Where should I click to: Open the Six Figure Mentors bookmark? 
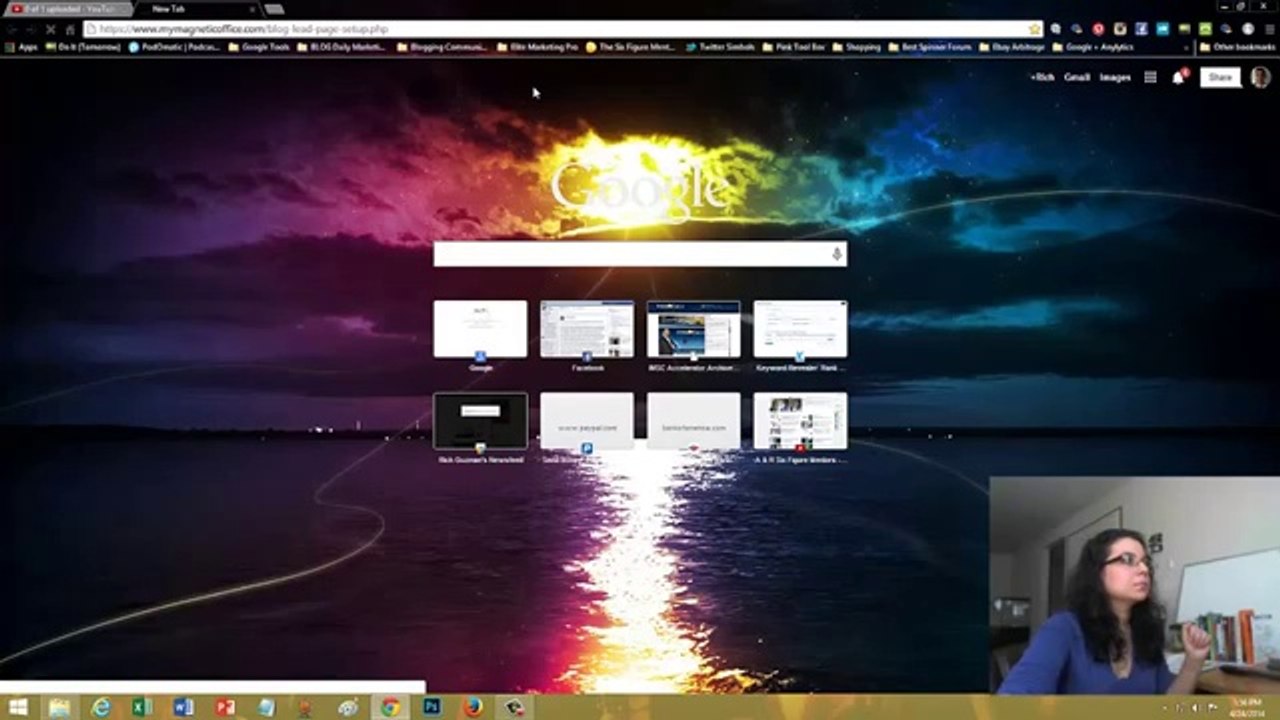coord(631,47)
